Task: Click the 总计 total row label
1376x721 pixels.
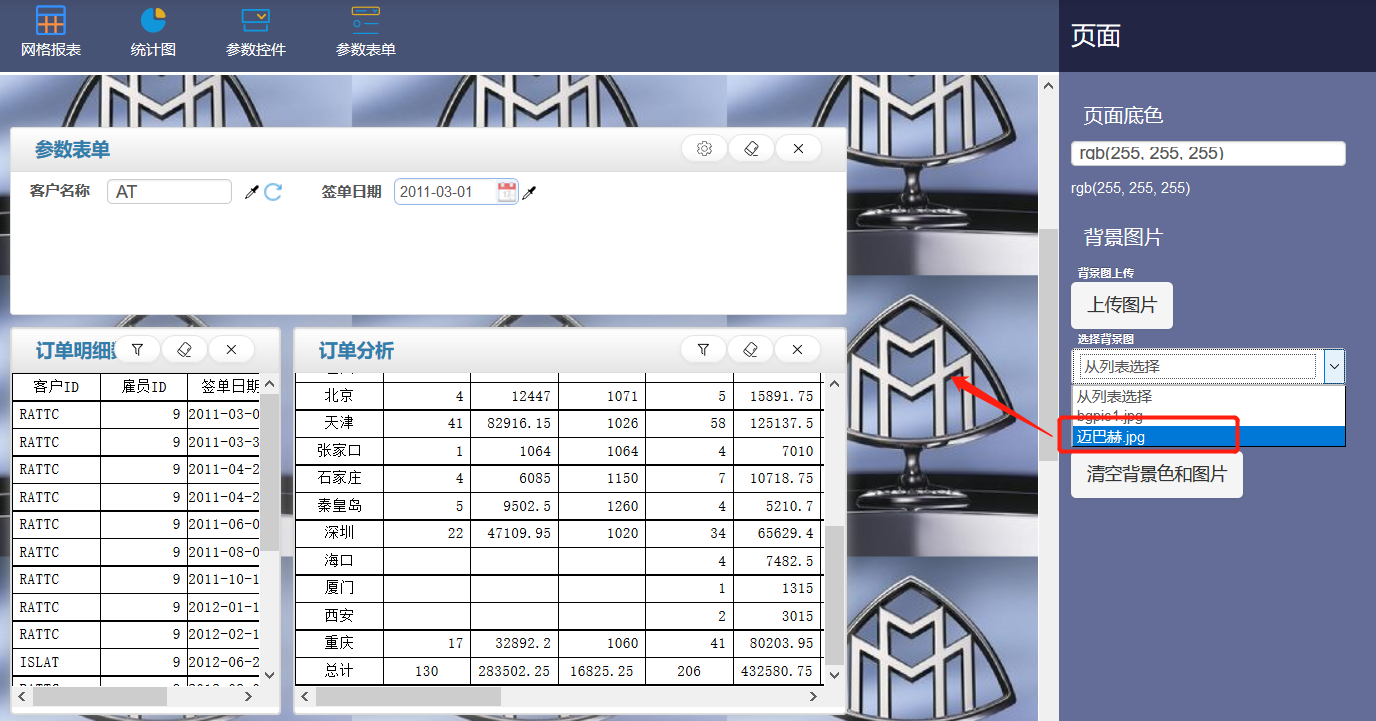Action: (x=339, y=671)
